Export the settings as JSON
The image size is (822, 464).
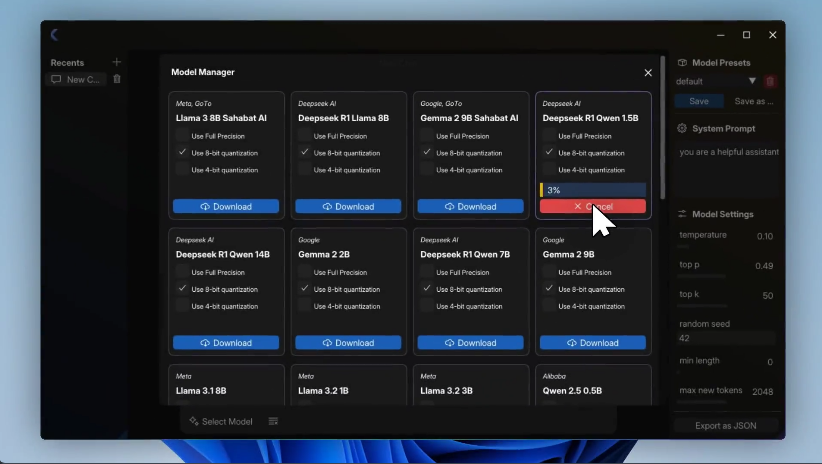pyautogui.click(x=726, y=426)
